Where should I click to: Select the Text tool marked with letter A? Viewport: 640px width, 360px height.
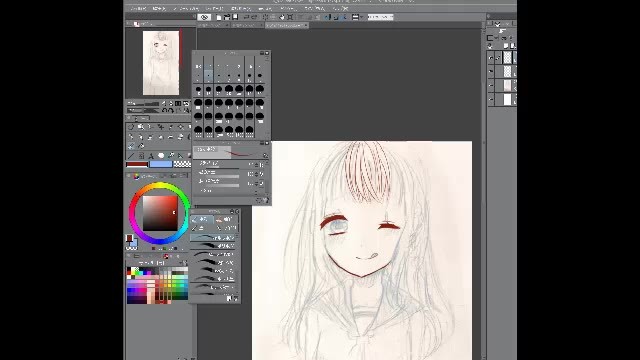point(151,156)
